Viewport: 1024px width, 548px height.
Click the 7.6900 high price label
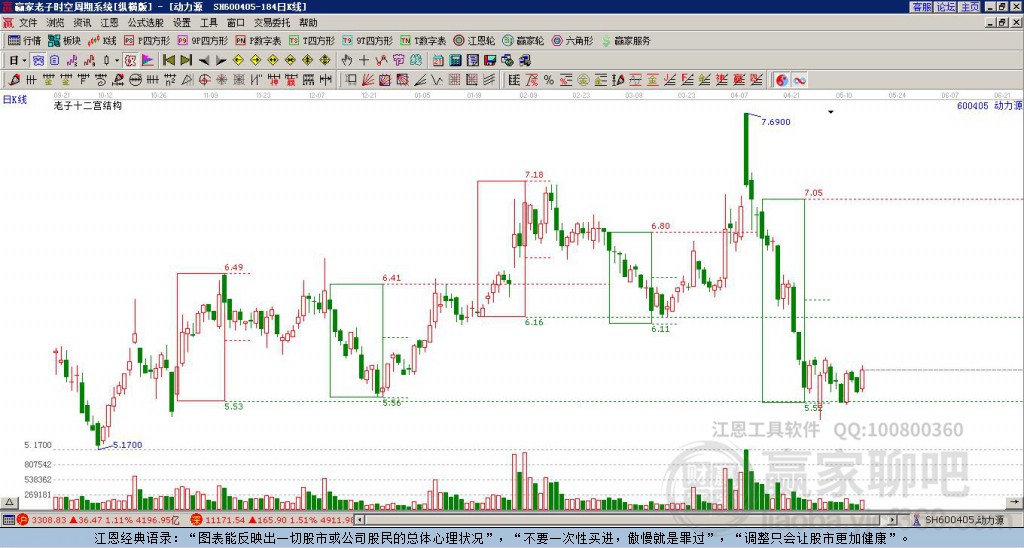click(x=776, y=122)
